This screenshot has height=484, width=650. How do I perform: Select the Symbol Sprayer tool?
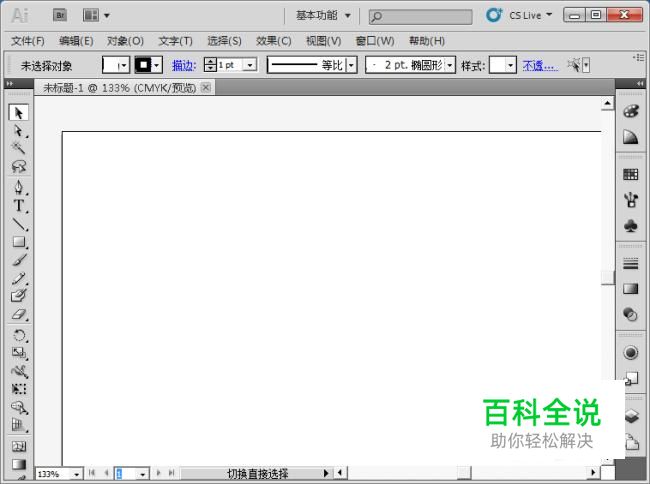[19, 408]
